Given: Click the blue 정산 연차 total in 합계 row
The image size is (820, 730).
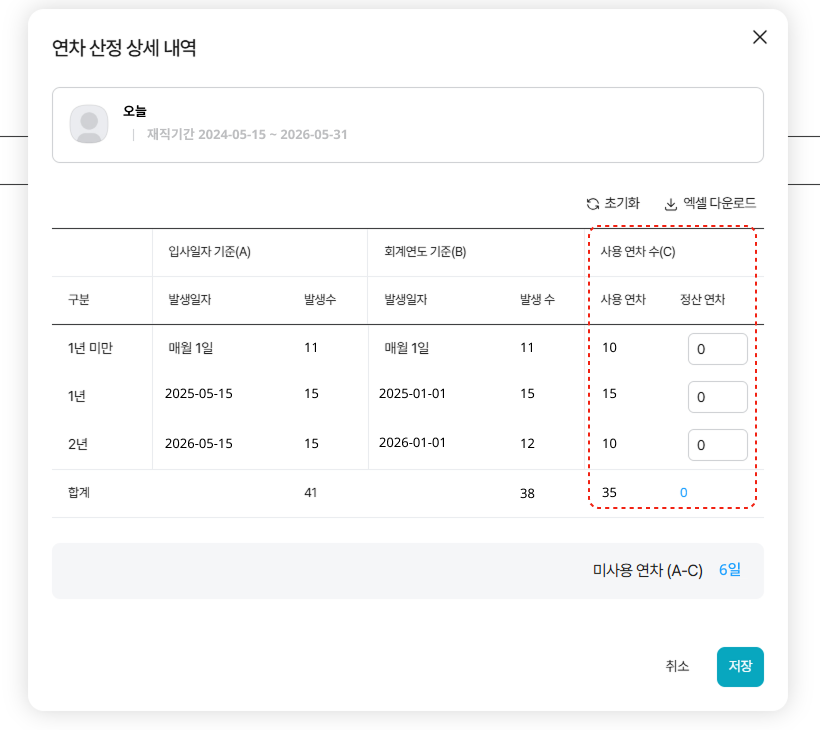Looking at the screenshot, I should pyautogui.click(x=684, y=492).
